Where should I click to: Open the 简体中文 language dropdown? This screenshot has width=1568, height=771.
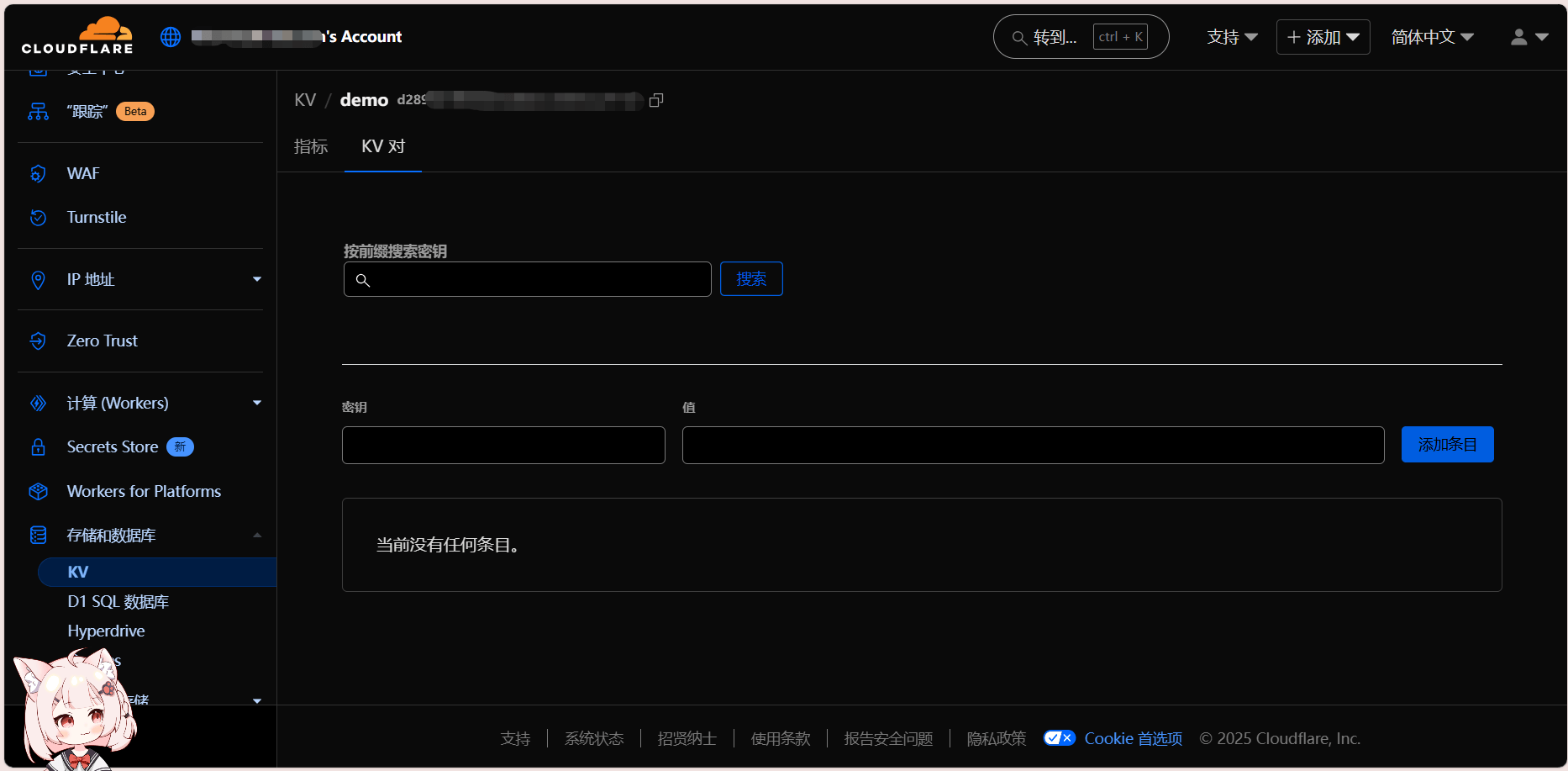click(1432, 37)
